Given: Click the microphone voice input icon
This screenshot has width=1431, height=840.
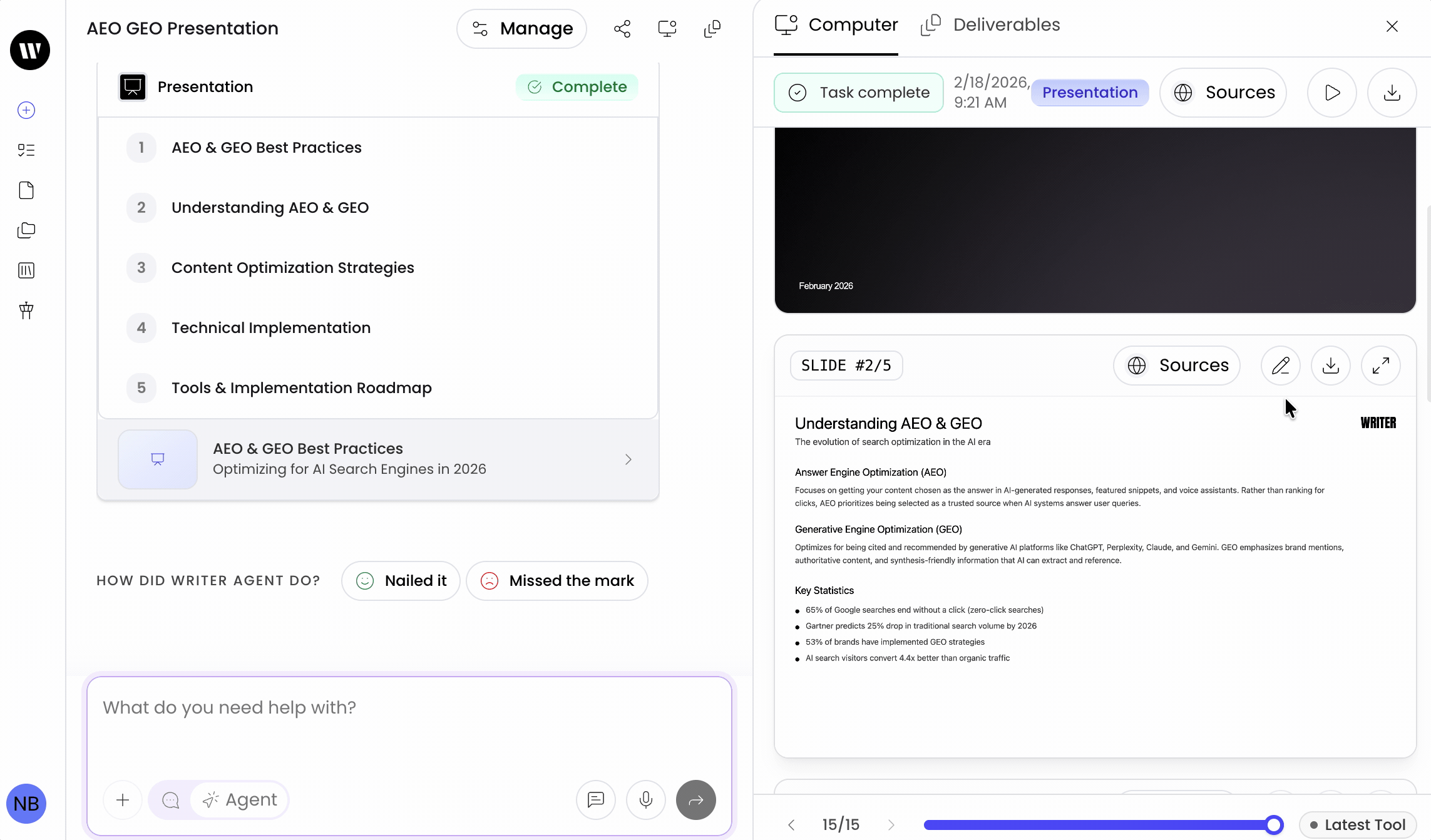Looking at the screenshot, I should [x=645, y=799].
